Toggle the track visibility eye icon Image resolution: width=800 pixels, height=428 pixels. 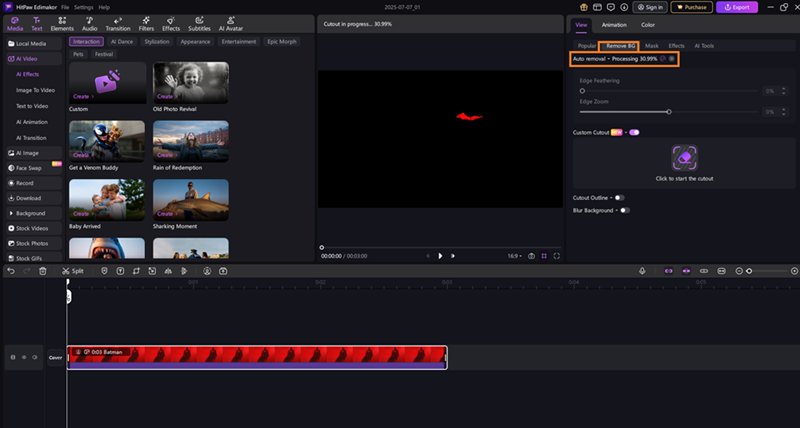tap(24, 358)
